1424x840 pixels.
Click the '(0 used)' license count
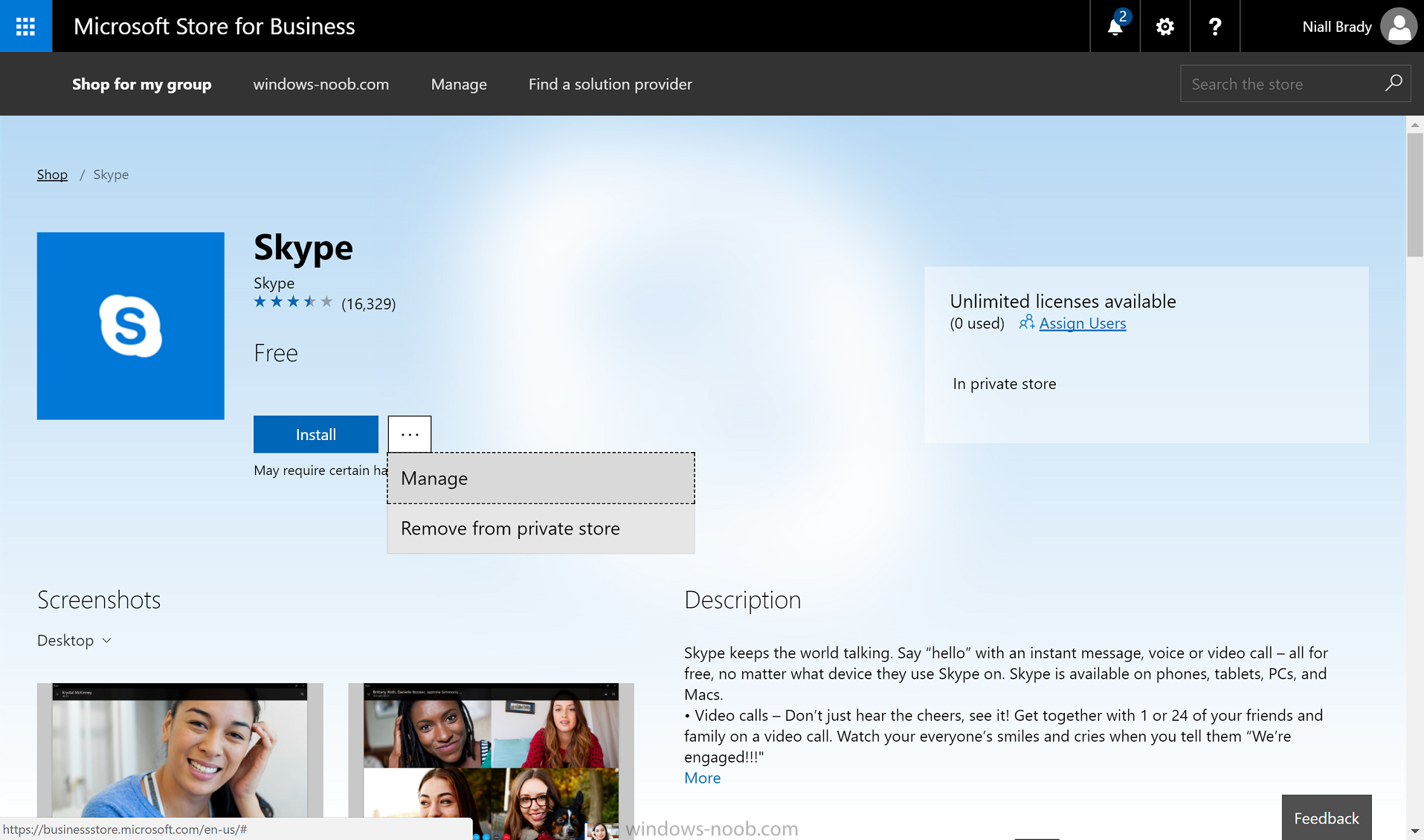(x=977, y=323)
